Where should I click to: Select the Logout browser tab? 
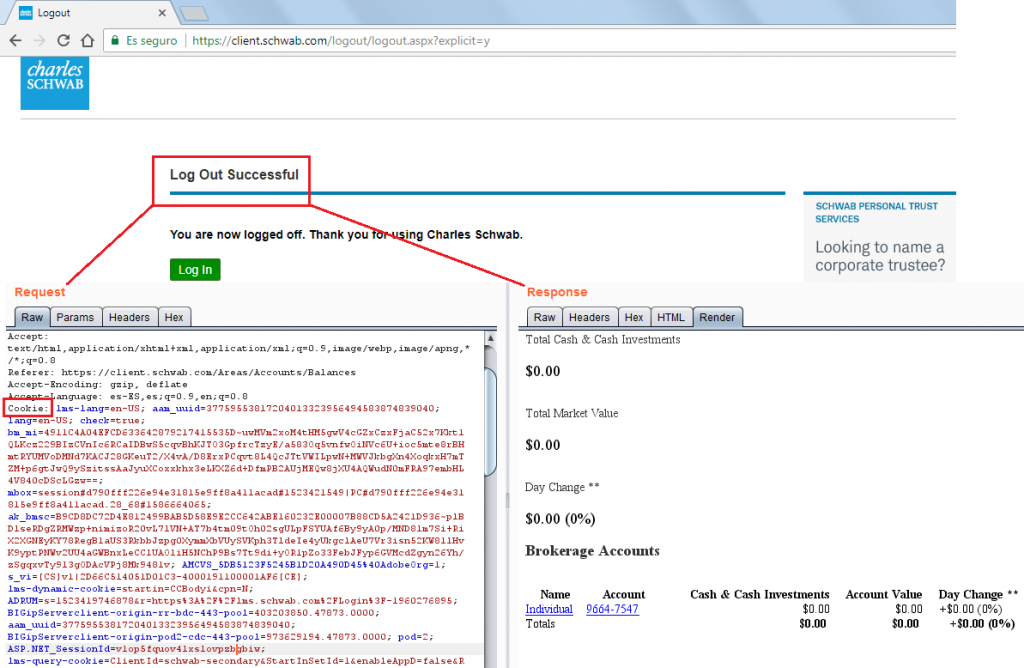click(91, 12)
